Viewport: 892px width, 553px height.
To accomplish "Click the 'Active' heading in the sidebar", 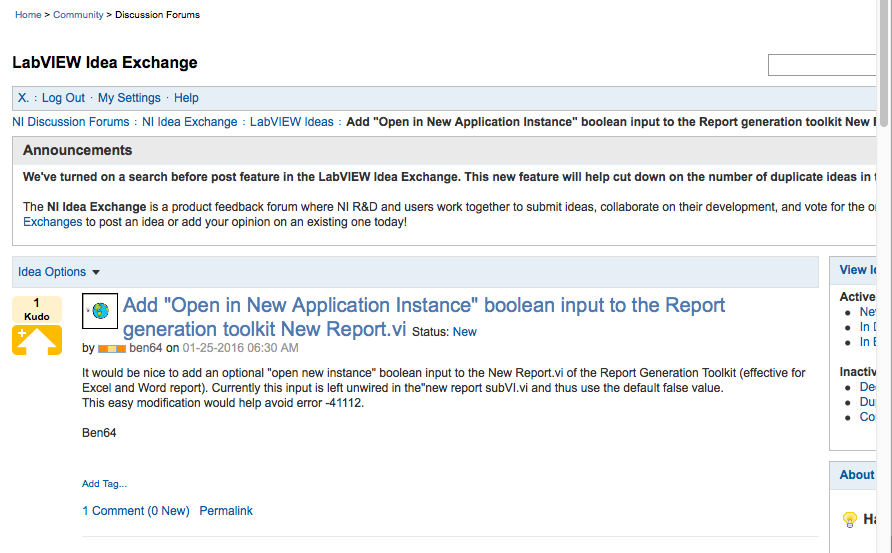I will pyautogui.click(x=857, y=297).
